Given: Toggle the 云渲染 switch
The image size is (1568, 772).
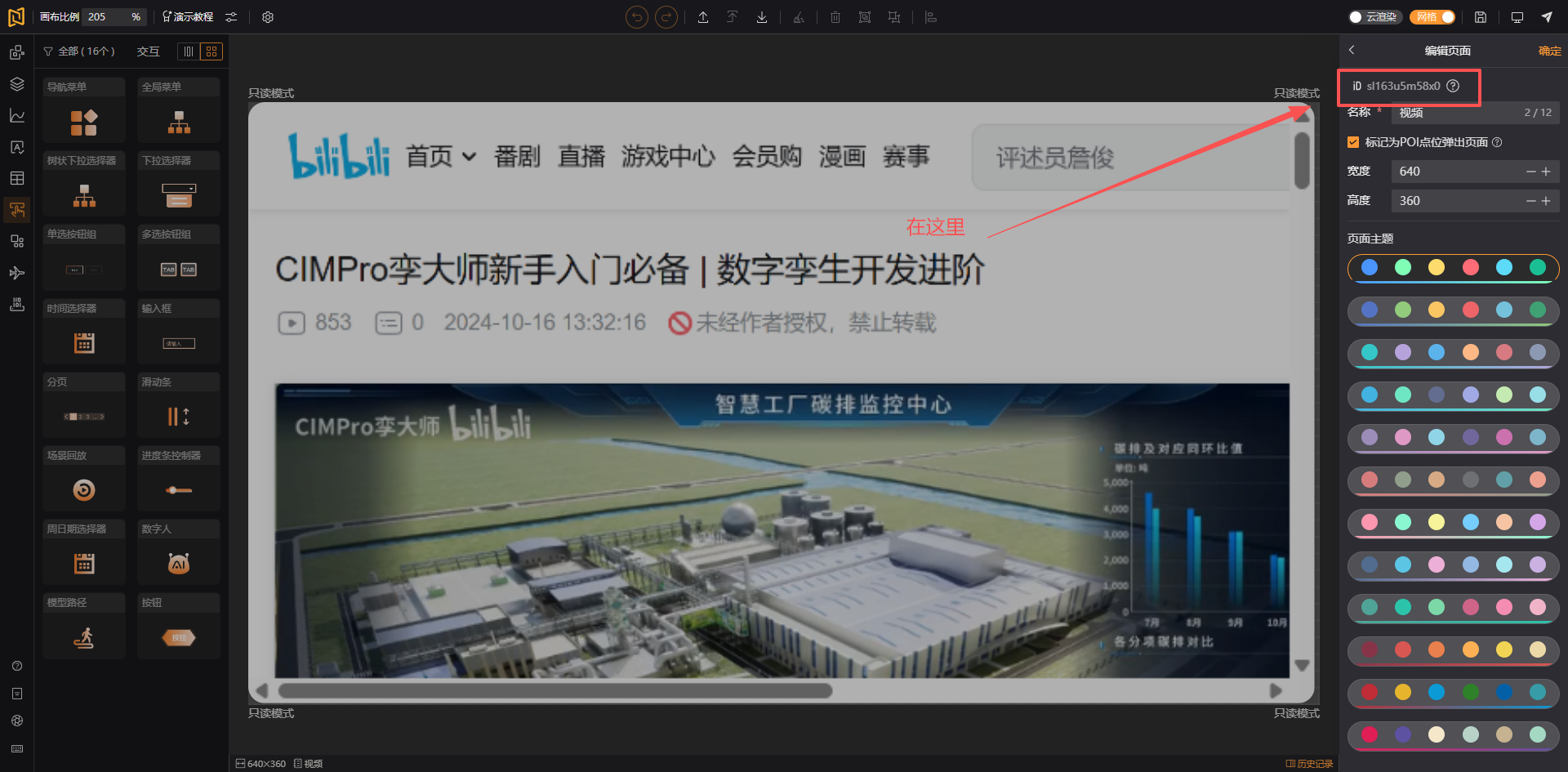Looking at the screenshot, I should click(1375, 17).
